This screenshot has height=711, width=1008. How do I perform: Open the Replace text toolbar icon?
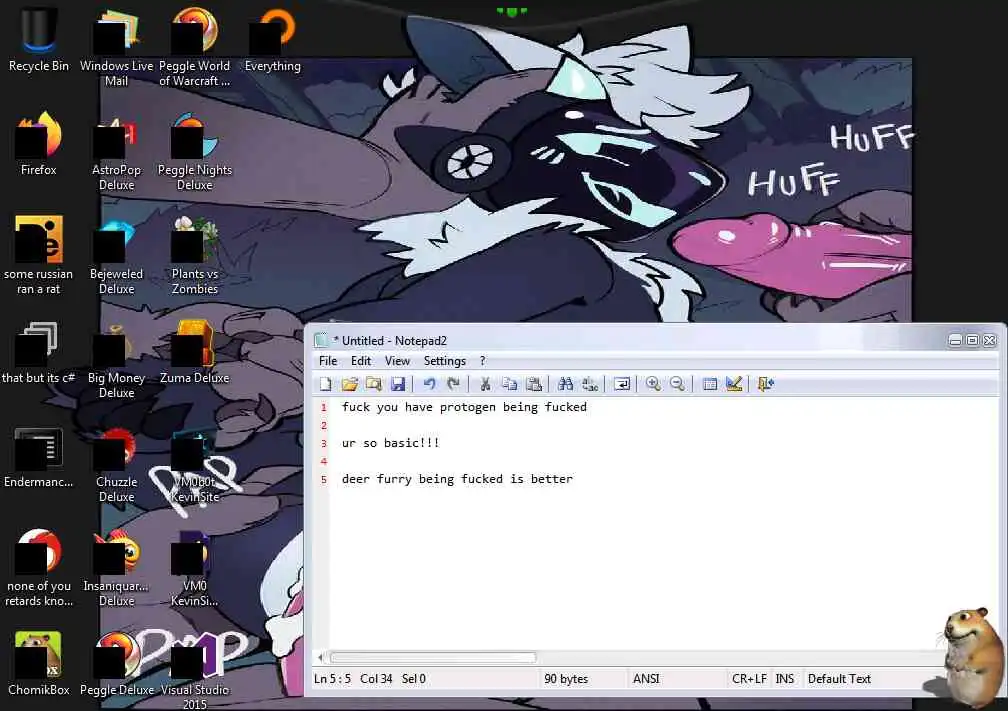(x=590, y=384)
